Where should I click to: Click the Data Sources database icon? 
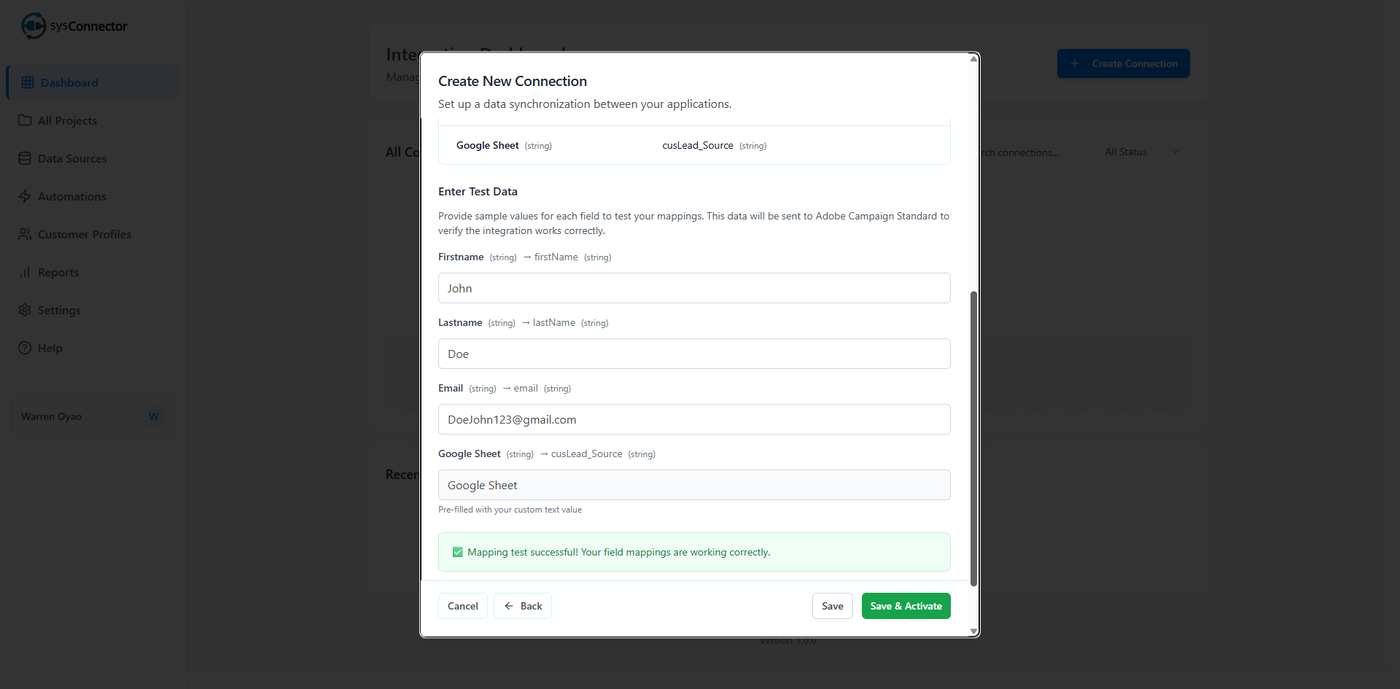tap(25, 159)
